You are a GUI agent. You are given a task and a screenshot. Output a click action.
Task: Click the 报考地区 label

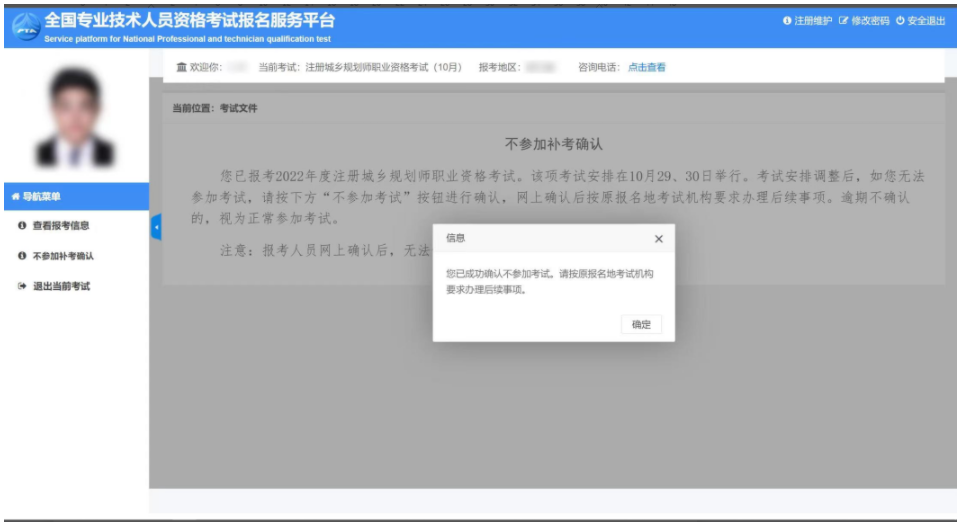click(499, 67)
